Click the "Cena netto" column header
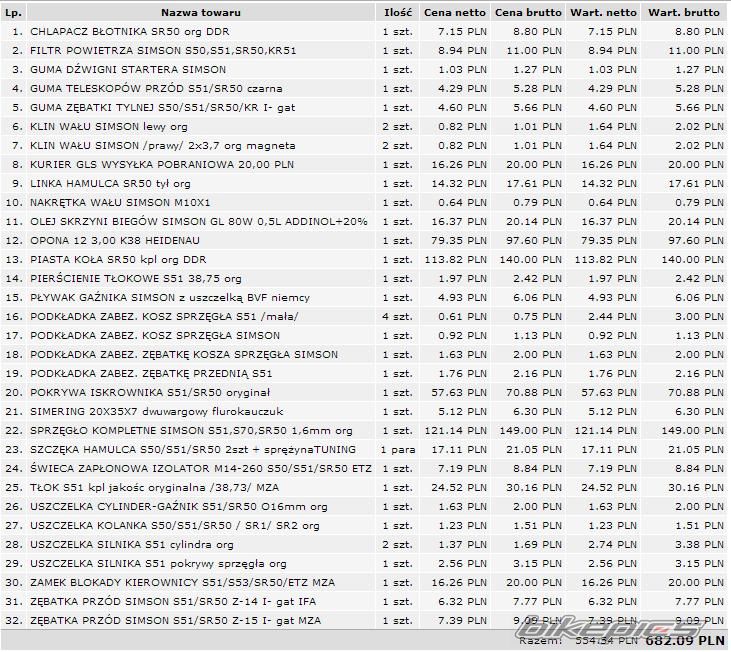The width and height of the screenshot is (731, 652). pyautogui.click(x=455, y=13)
